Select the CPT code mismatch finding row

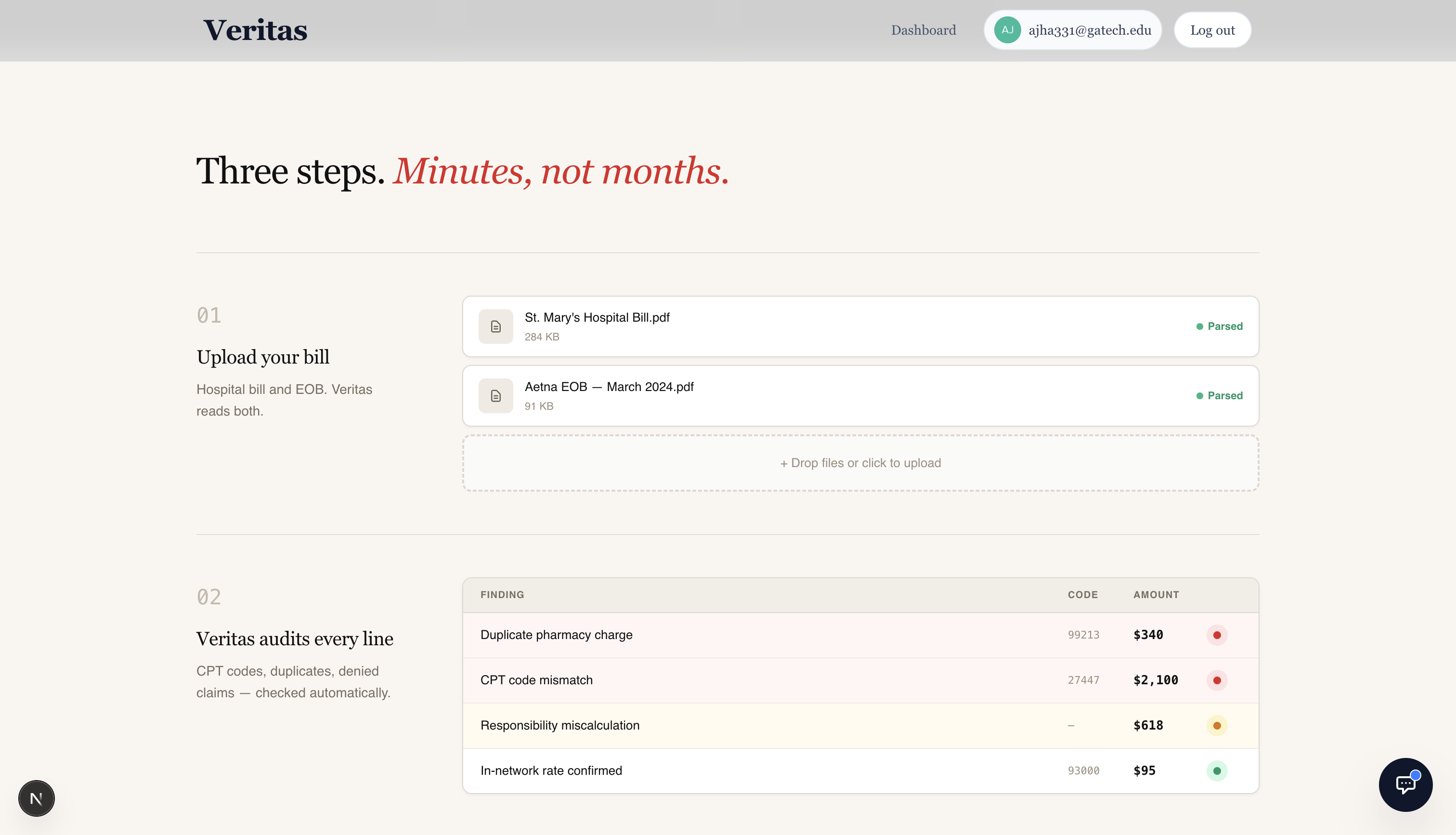coord(536,680)
